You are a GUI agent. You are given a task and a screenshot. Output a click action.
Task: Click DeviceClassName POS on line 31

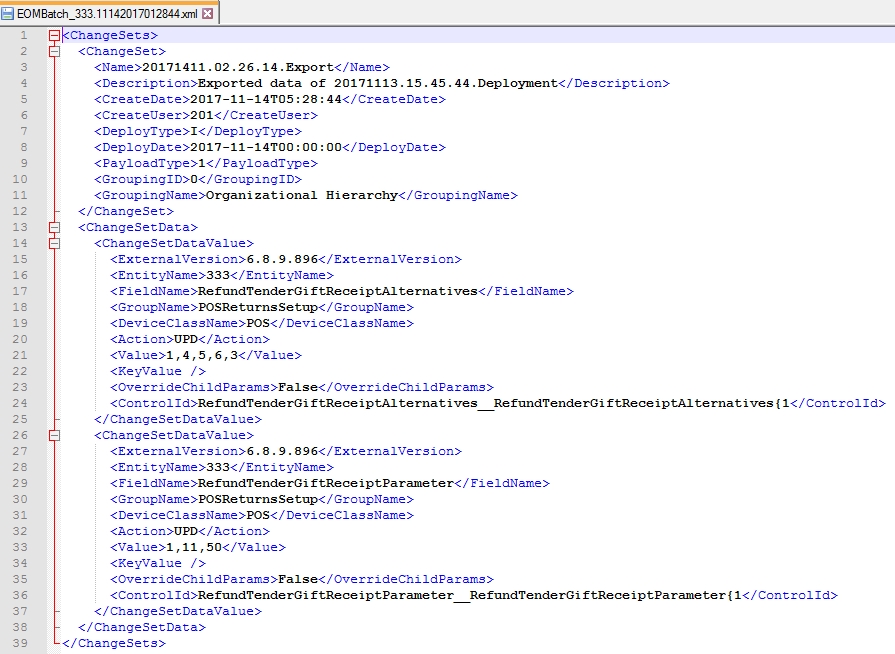[257, 515]
